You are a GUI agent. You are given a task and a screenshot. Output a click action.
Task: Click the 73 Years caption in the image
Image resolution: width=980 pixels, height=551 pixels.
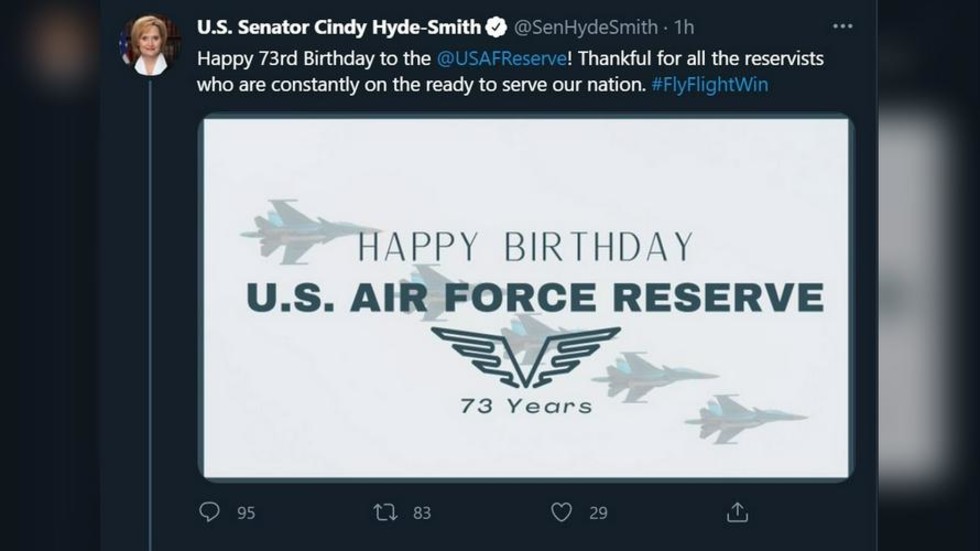coord(526,406)
